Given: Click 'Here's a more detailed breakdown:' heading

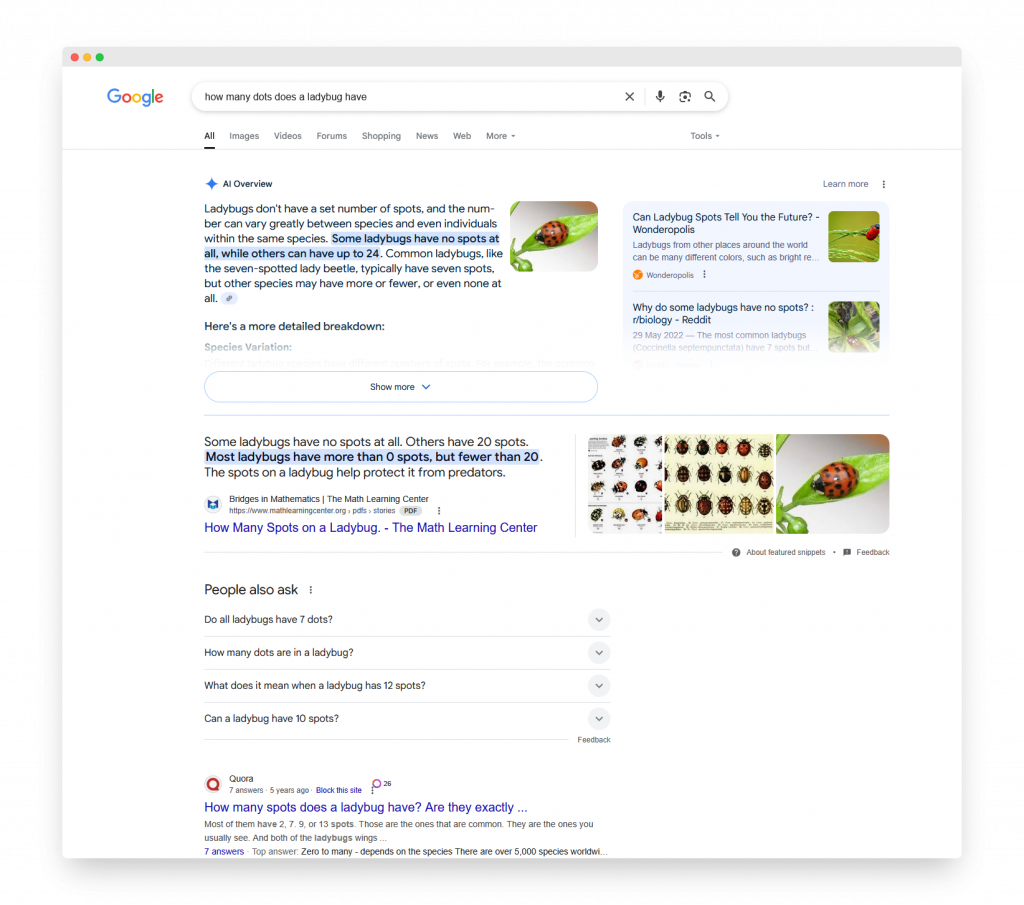Looking at the screenshot, I should coord(295,326).
